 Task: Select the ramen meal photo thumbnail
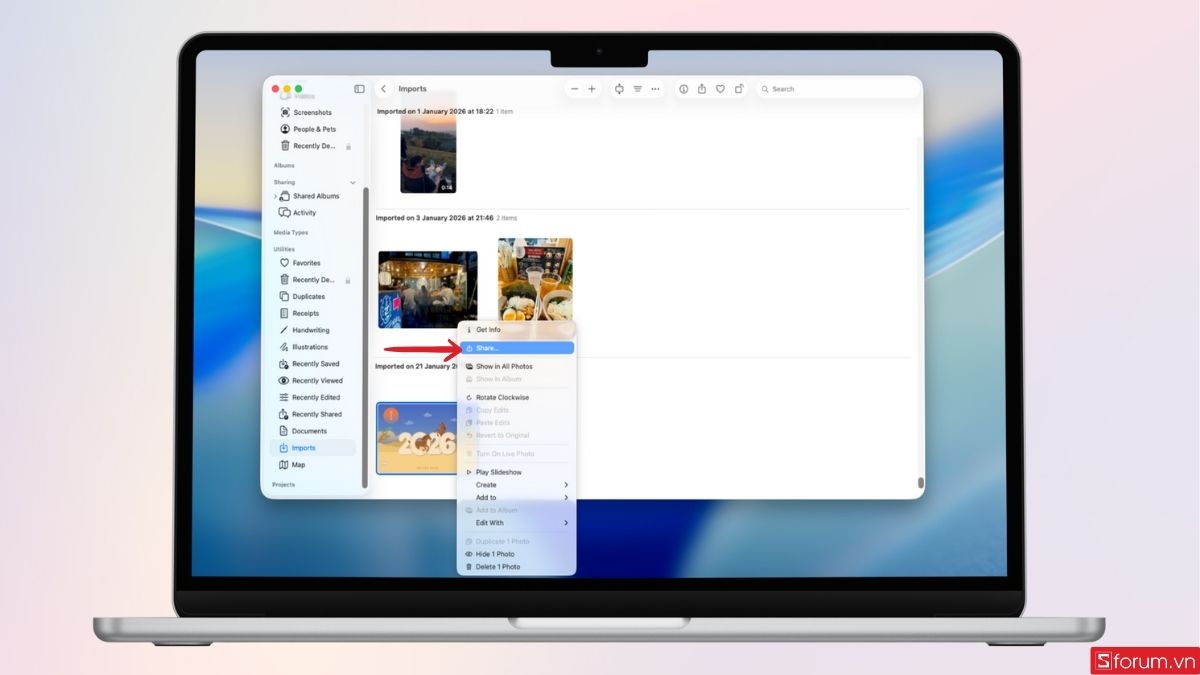pos(535,280)
